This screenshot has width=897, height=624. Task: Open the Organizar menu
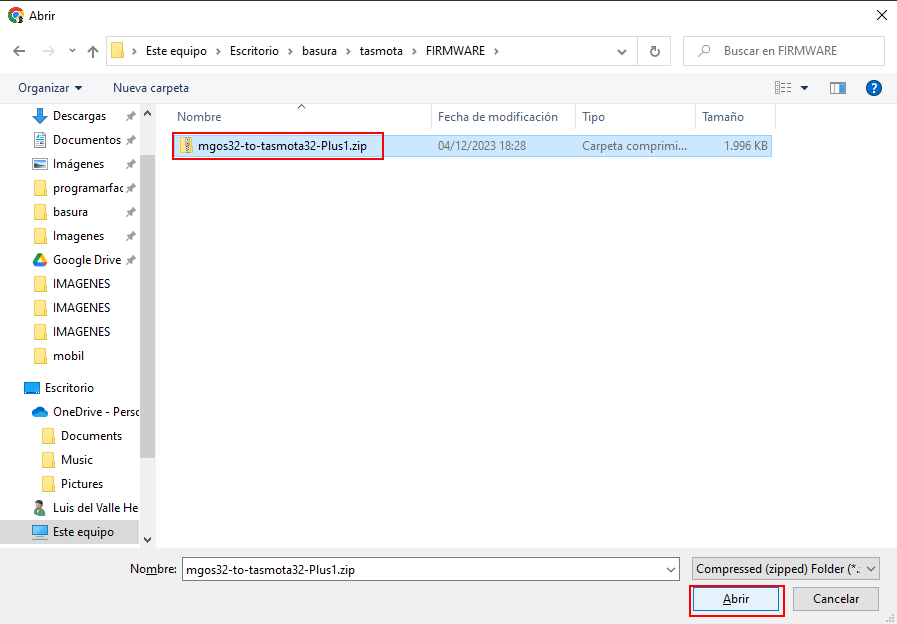[x=50, y=88]
